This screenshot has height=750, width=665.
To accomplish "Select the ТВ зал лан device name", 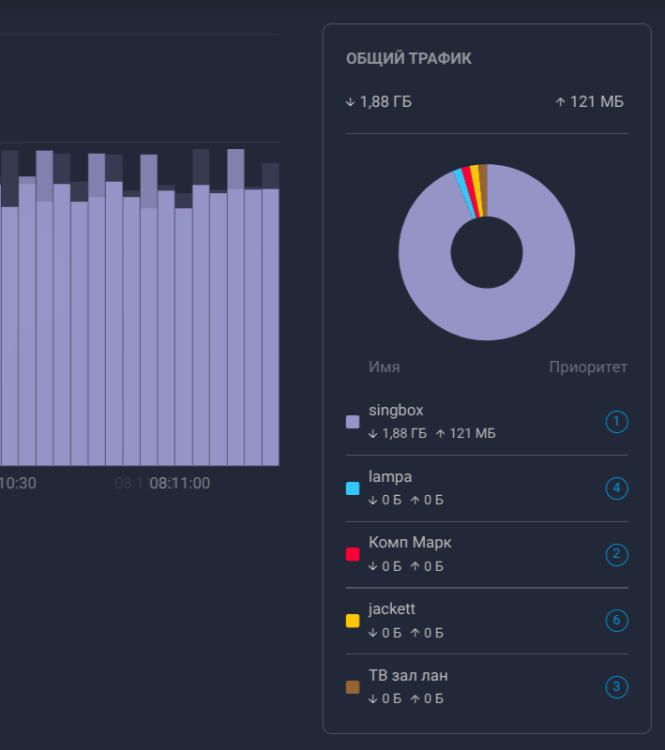I will click(x=408, y=675).
